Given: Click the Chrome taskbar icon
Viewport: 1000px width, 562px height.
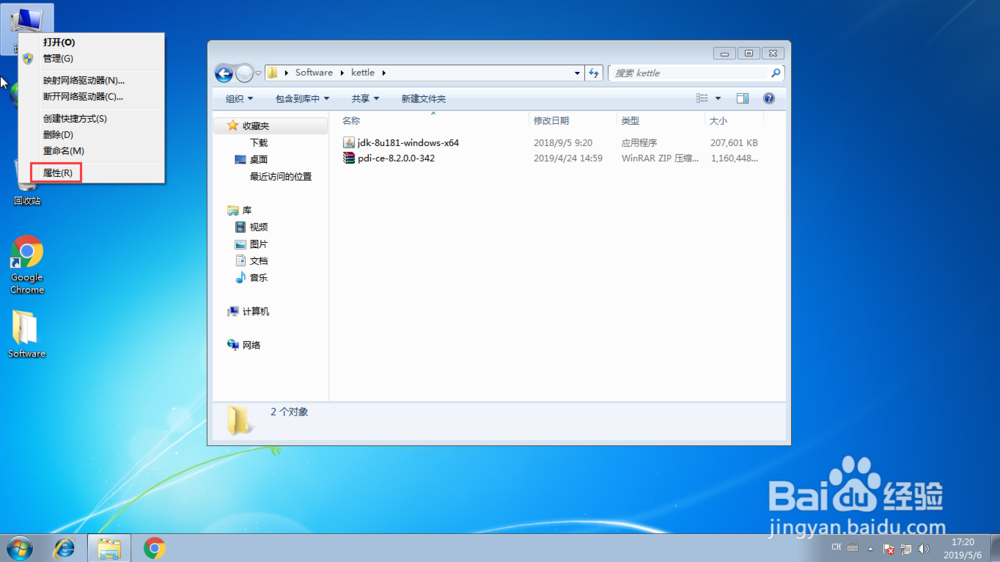Looking at the screenshot, I should [x=154, y=548].
